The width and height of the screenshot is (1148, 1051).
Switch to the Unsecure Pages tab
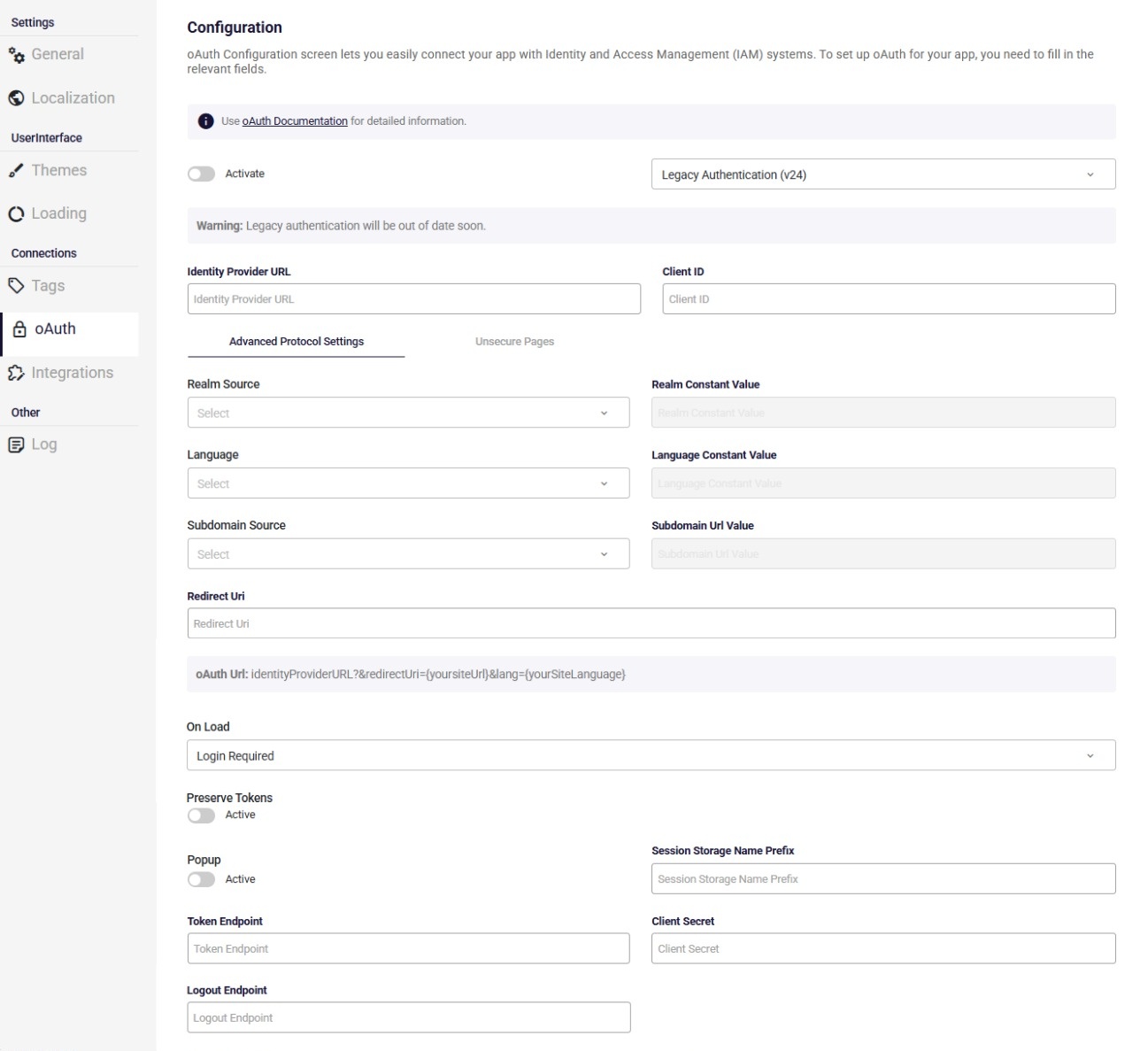click(x=514, y=342)
